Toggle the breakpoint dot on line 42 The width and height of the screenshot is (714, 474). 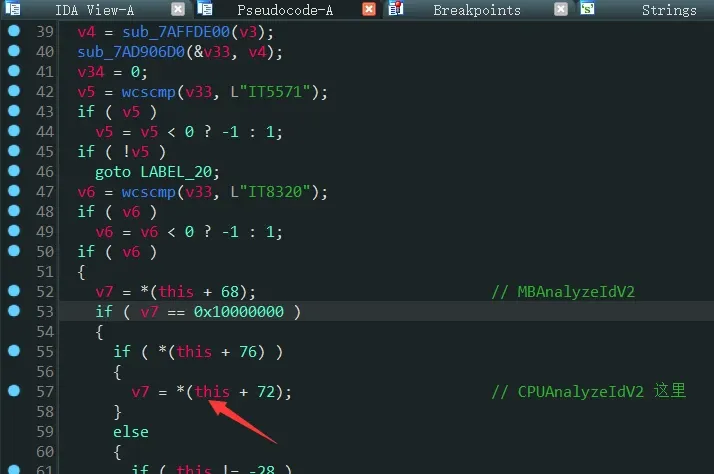14,91
